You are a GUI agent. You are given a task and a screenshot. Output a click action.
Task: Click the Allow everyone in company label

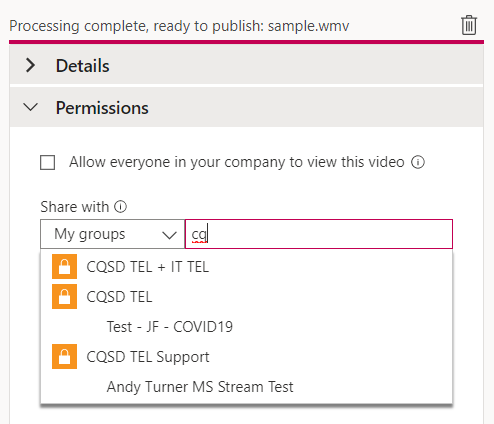click(x=237, y=162)
